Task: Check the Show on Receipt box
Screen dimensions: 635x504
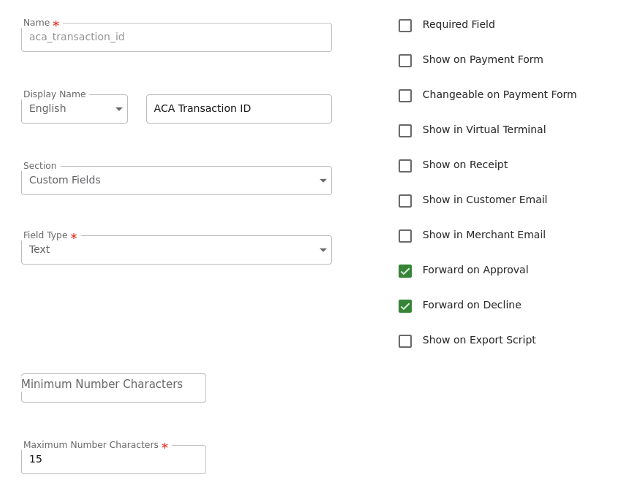Action: [405, 166]
